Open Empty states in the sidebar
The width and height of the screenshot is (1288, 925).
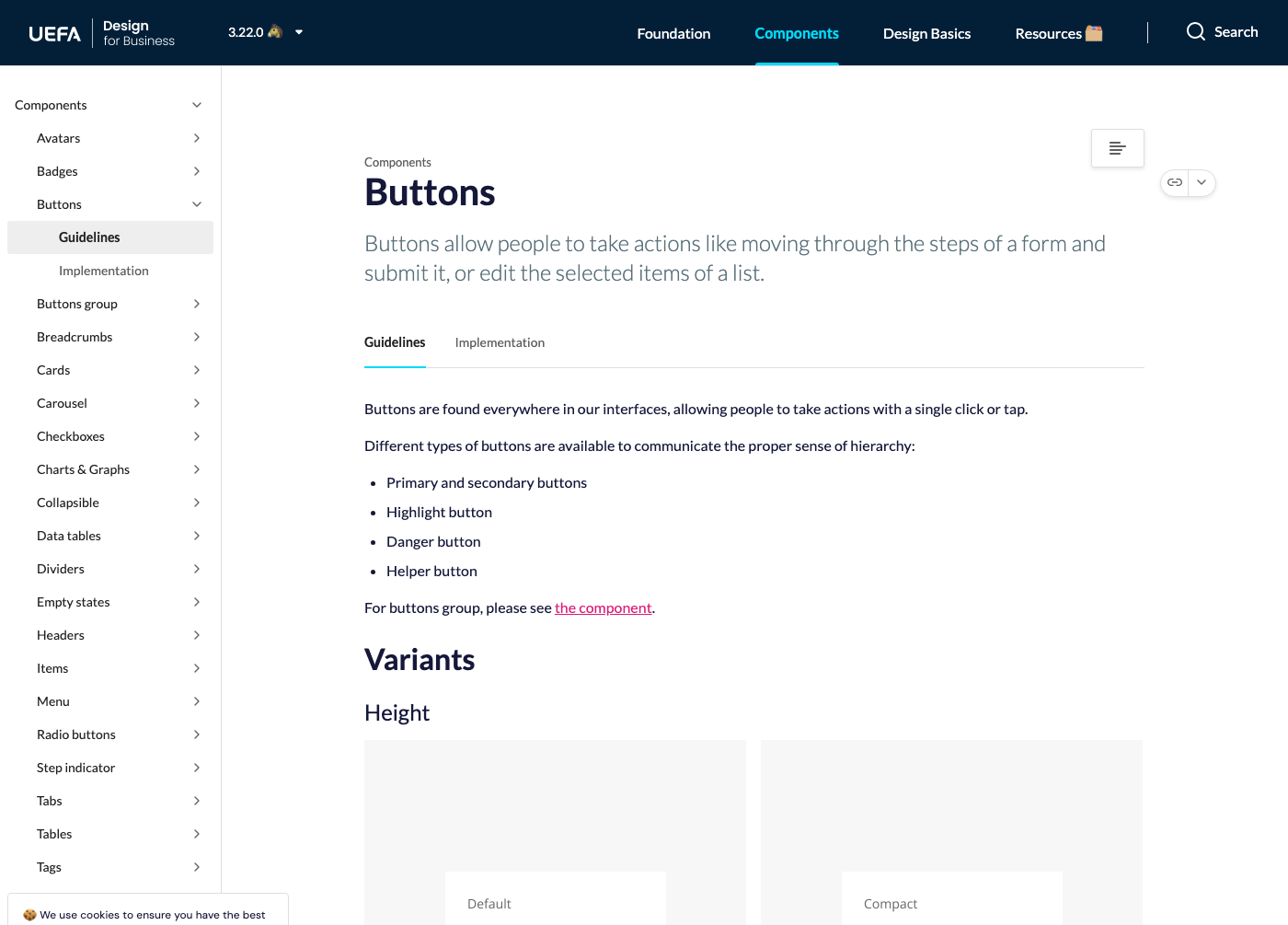pyautogui.click(x=110, y=602)
